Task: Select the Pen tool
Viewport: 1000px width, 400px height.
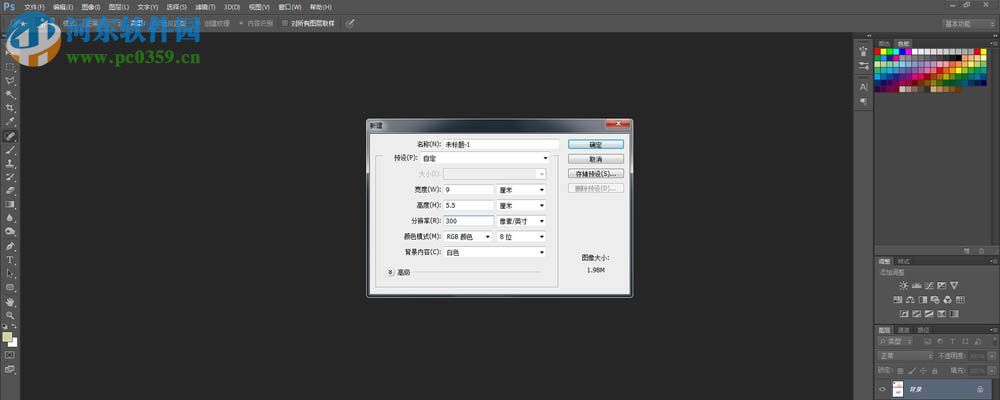Action: (x=10, y=246)
